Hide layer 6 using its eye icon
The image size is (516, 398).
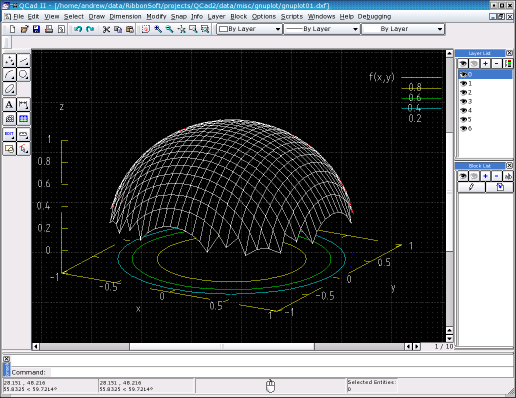coord(463,129)
